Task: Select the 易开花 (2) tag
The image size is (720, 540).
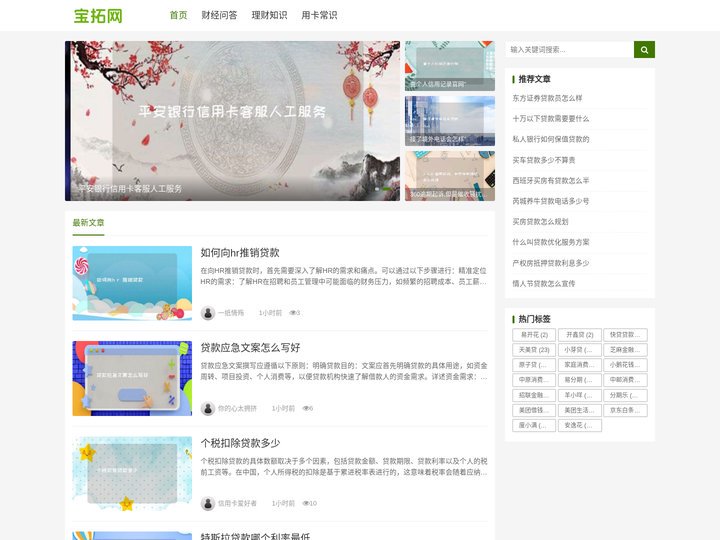Action: pyautogui.click(x=534, y=335)
